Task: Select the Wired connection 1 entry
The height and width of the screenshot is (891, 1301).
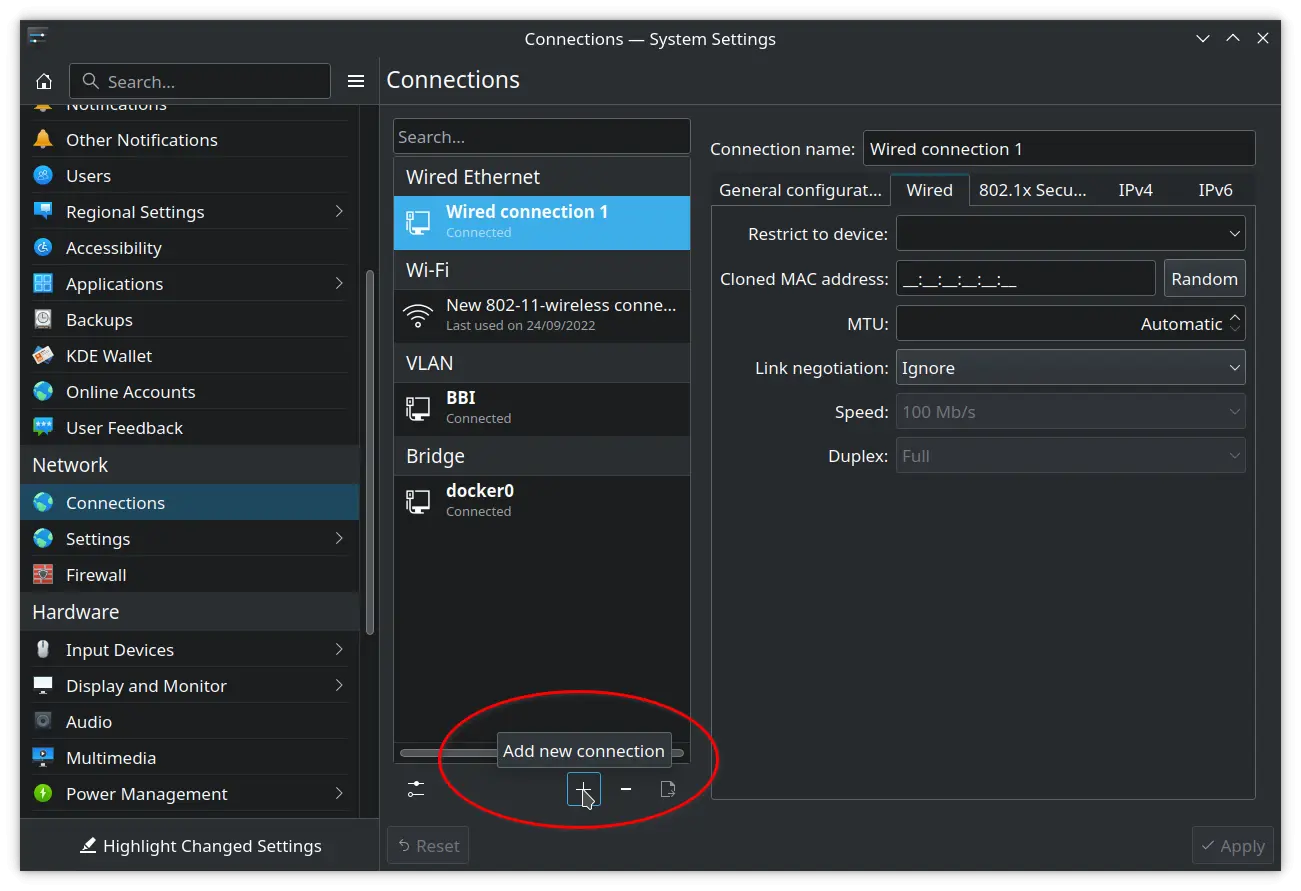Action: point(542,222)
